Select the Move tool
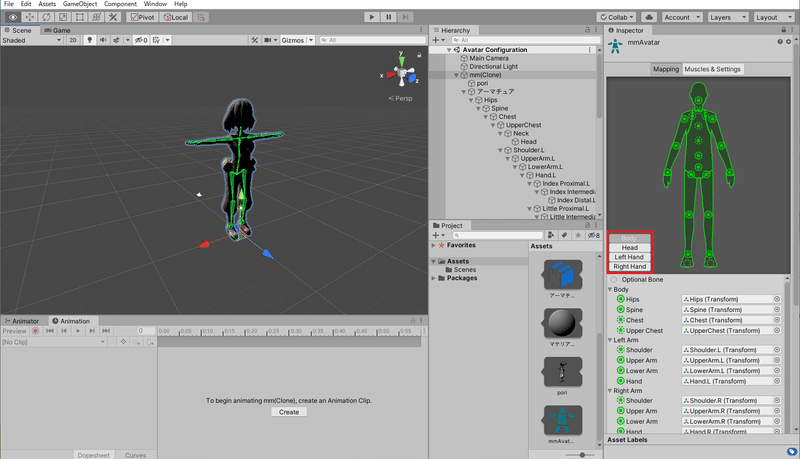Viewport: 800px width, 459px height. [30, 17]
